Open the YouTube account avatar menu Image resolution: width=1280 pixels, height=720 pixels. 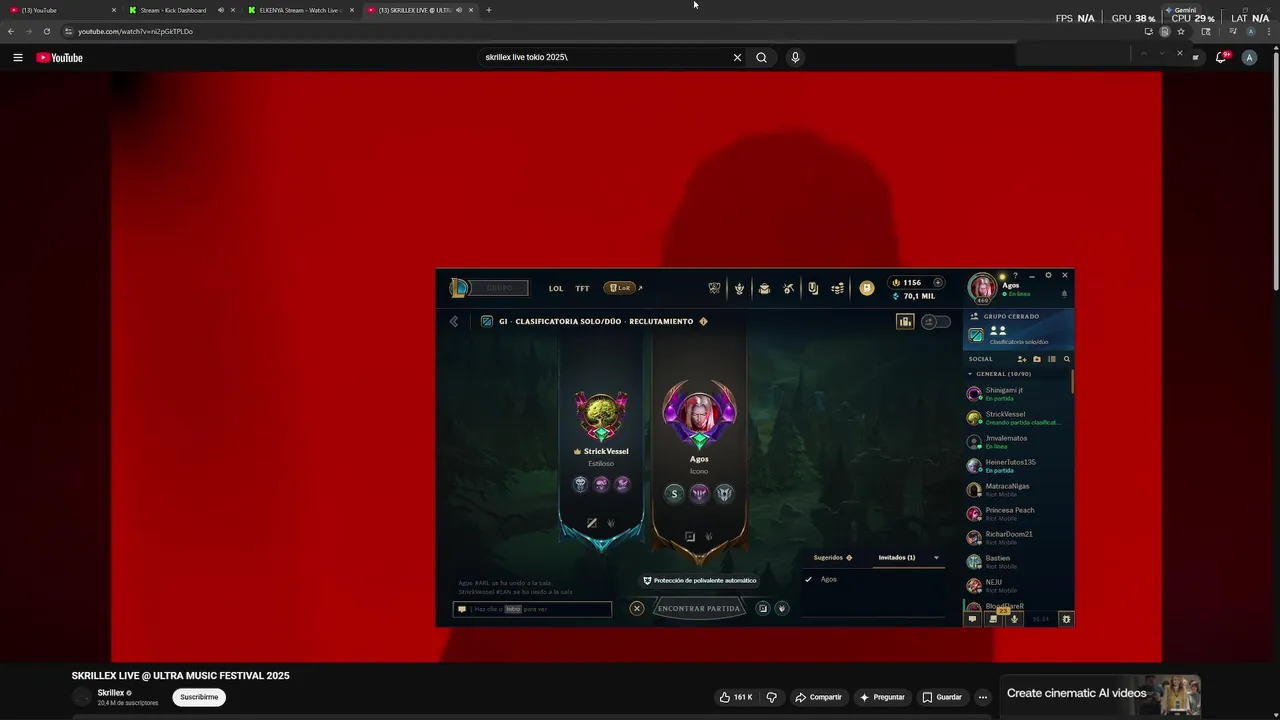point(1249,58)
